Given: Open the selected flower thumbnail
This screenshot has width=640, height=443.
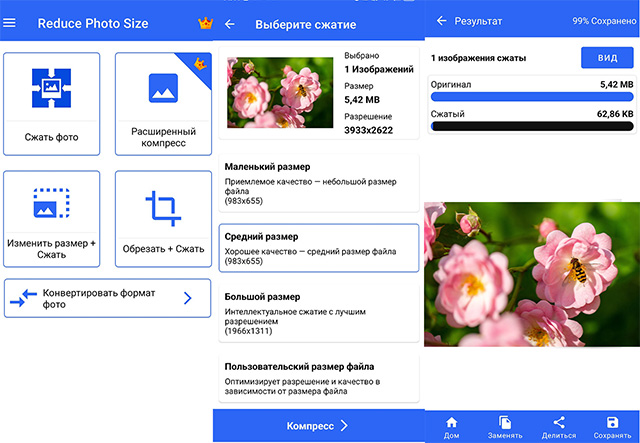Looking at the screenshot, I should [x=280, y=92].
